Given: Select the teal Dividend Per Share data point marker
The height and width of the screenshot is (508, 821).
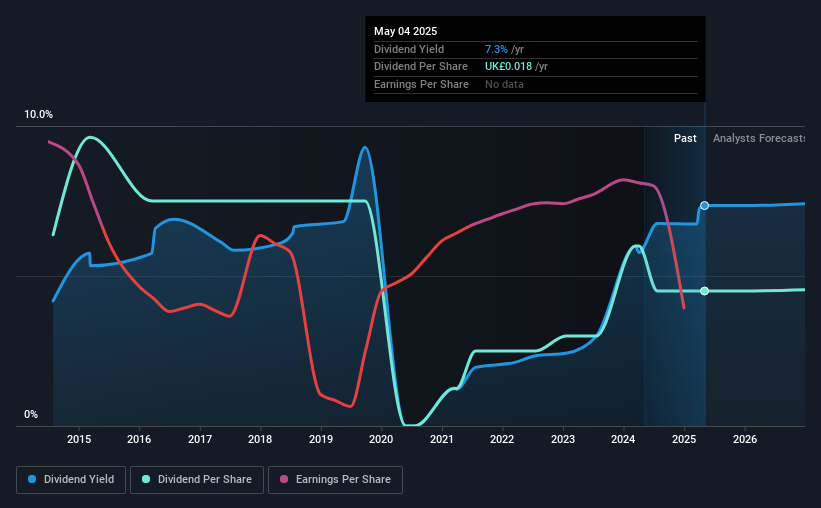Looking at the screenshot, I should [x=705, y=291].
